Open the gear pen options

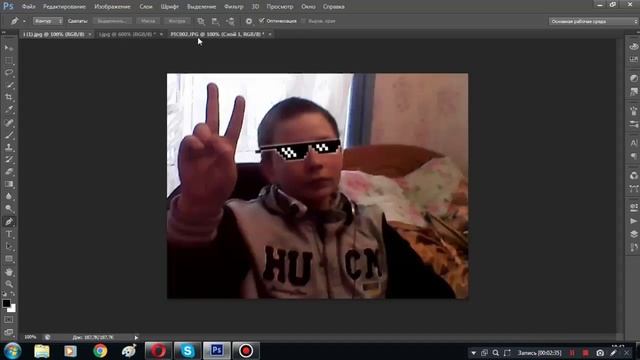click(249, 21)
